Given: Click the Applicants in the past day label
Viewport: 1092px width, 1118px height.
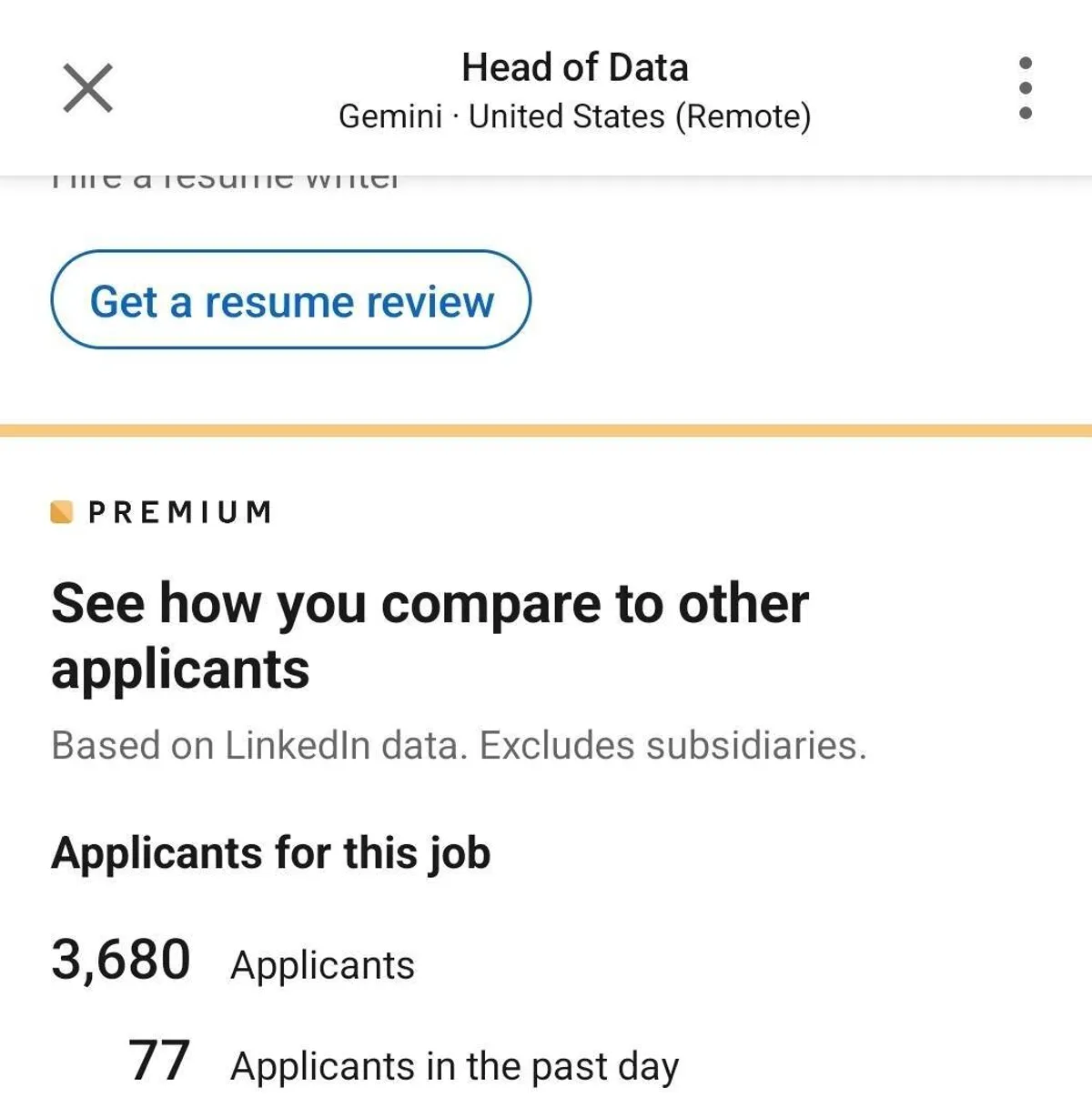Looking at the screenshot, I should pos(454,1065).
